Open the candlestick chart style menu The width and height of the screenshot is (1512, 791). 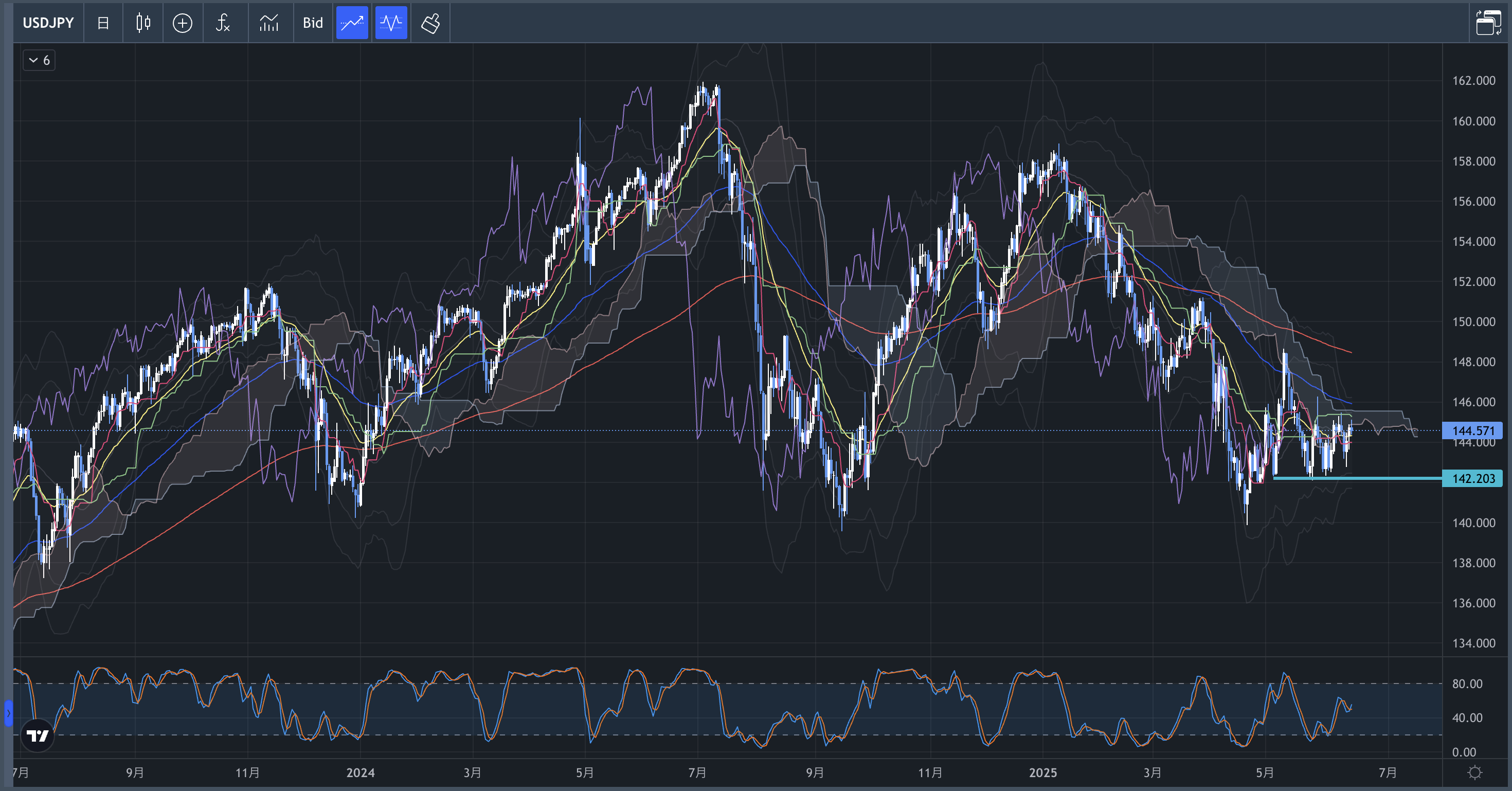143,23
